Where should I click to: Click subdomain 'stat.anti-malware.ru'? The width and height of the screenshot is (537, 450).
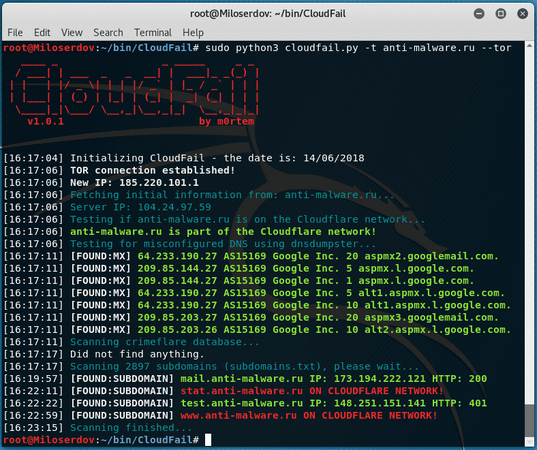coord(241,391)
